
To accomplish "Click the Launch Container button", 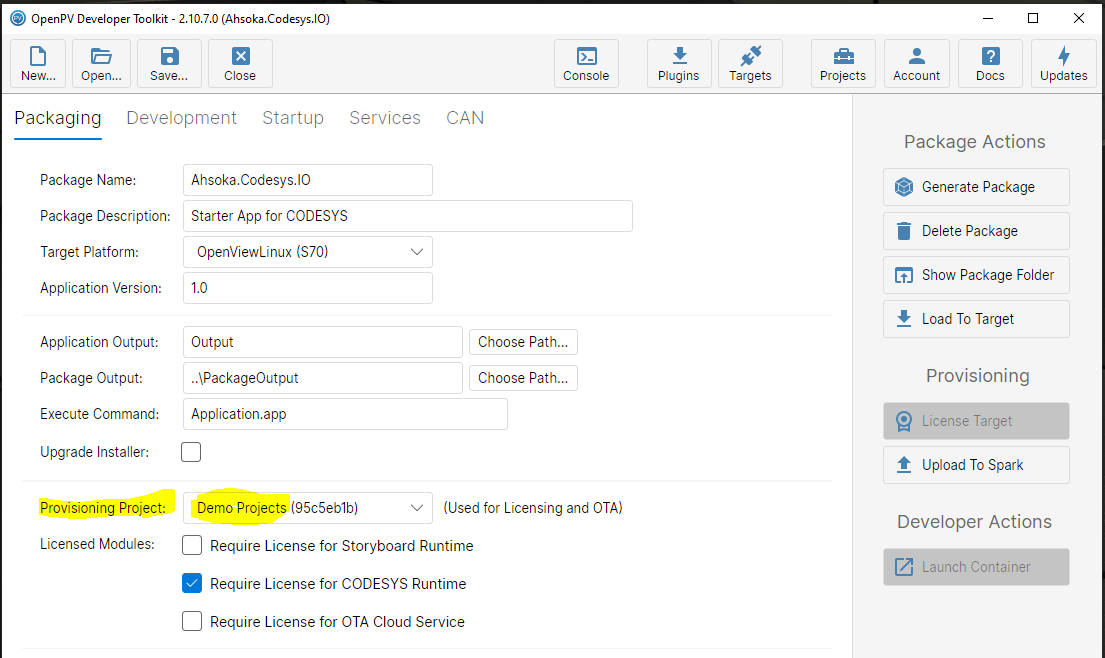I will click(x=976, y=567).
